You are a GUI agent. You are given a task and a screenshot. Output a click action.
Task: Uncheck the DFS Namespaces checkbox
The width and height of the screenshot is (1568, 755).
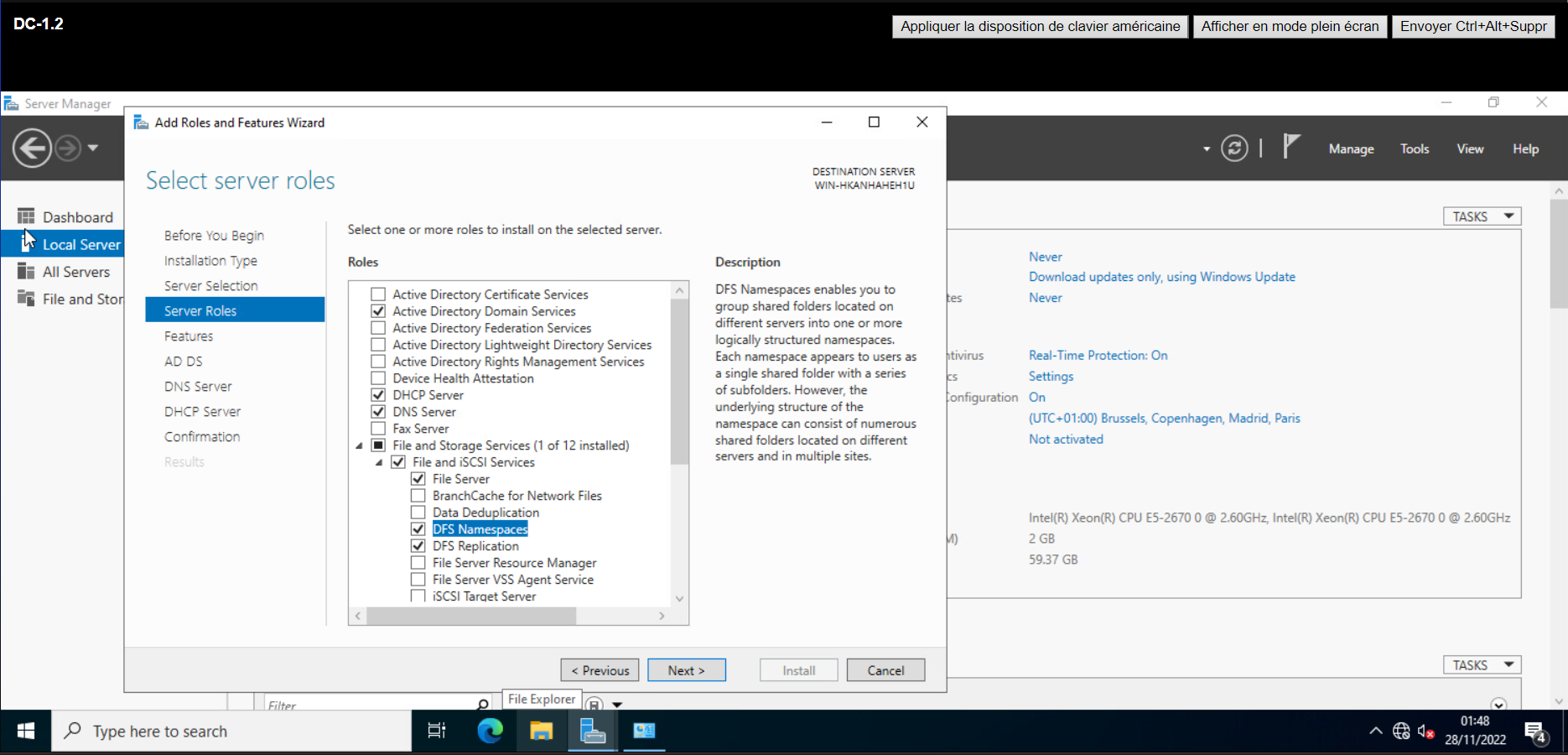(x=418, y=529)
